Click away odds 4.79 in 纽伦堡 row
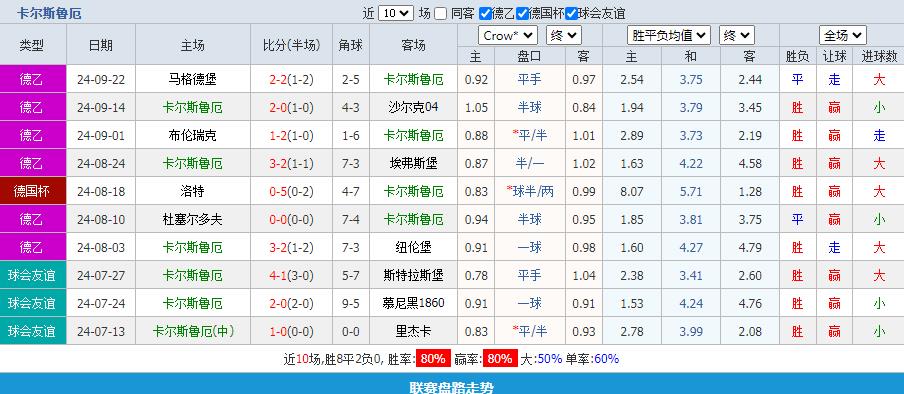Viewport: 904px width, 394px height. click(x=749, y=247)
